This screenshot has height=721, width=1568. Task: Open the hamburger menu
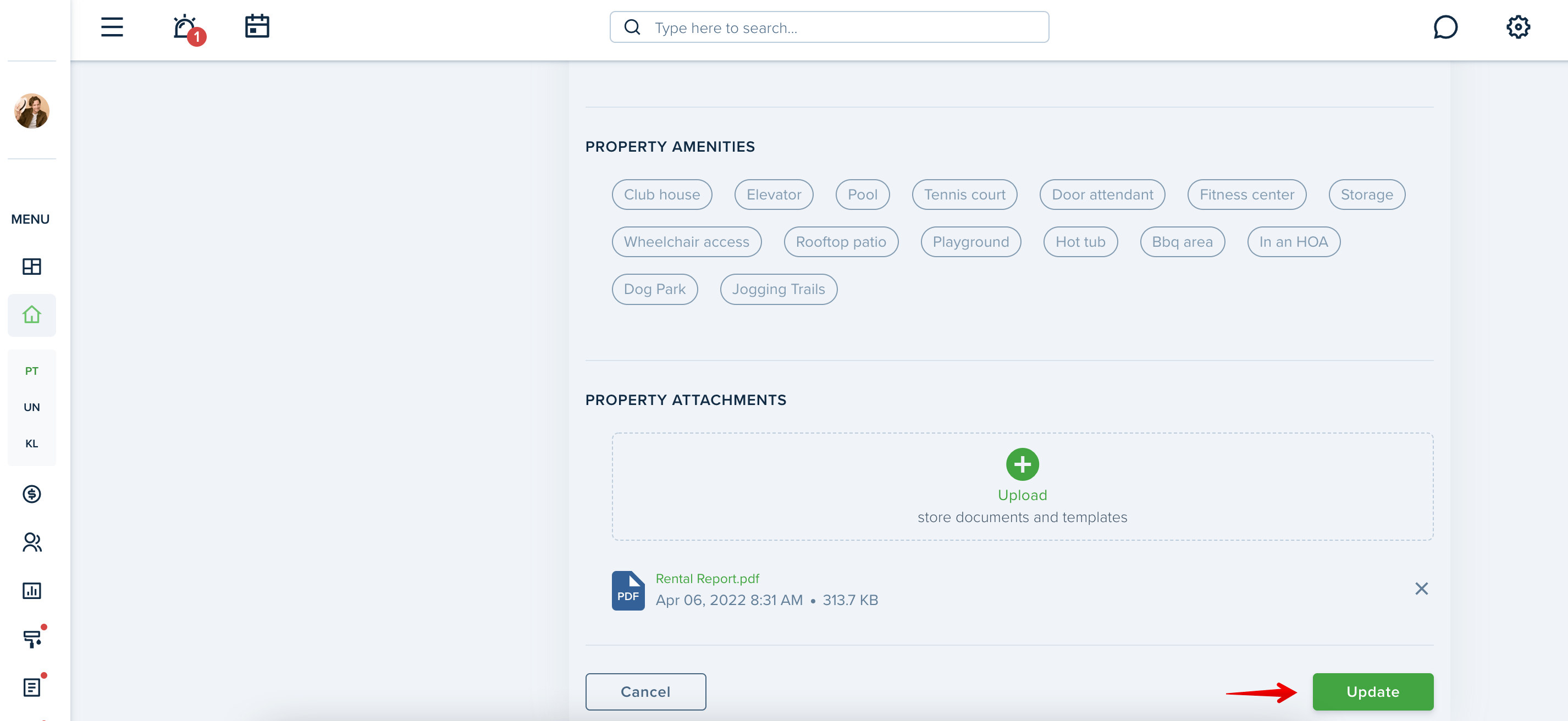112,27
